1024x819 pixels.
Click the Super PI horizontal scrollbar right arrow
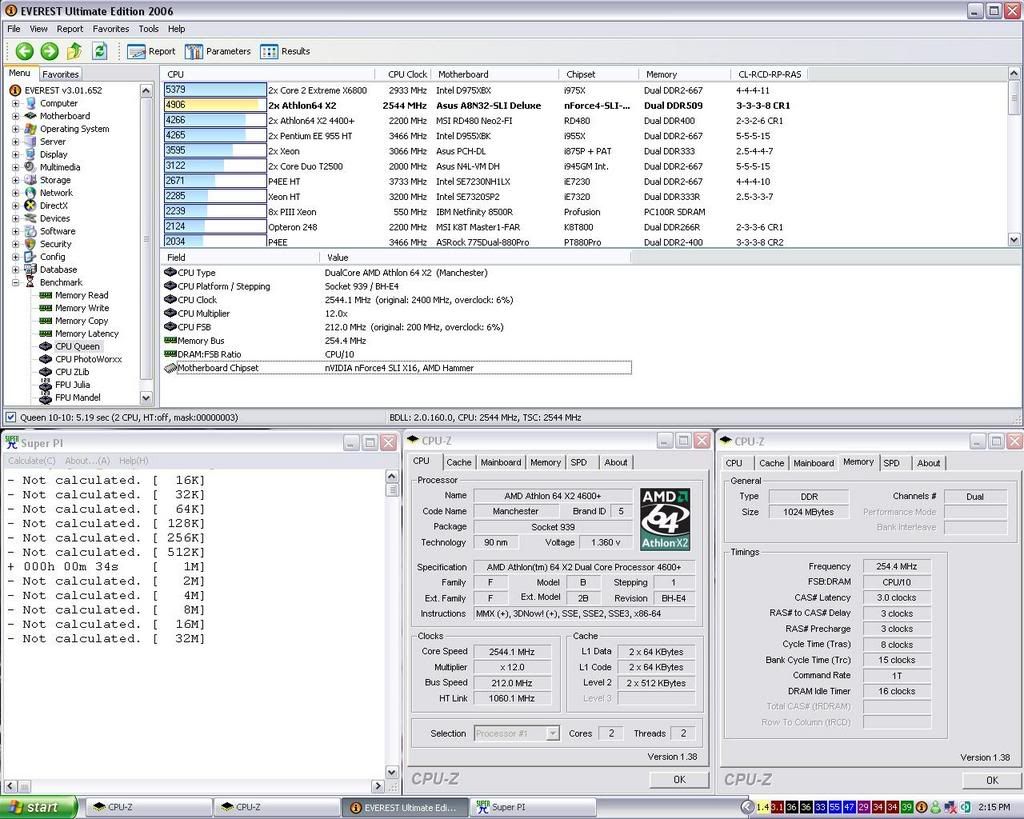(x=378, y=786)
